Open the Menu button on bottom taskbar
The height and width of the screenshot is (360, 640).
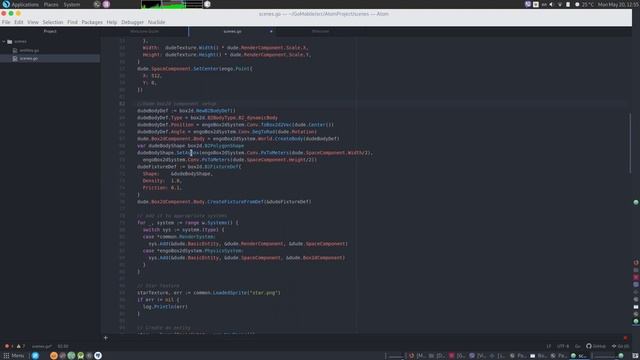14,356
